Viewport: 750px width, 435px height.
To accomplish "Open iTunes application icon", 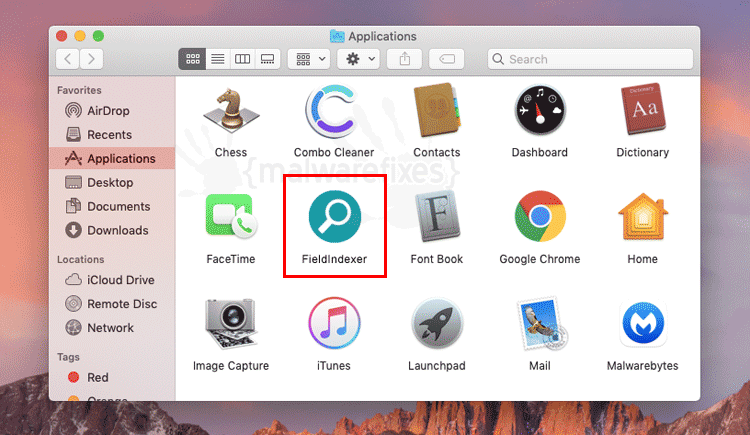I will coord(334,323).
